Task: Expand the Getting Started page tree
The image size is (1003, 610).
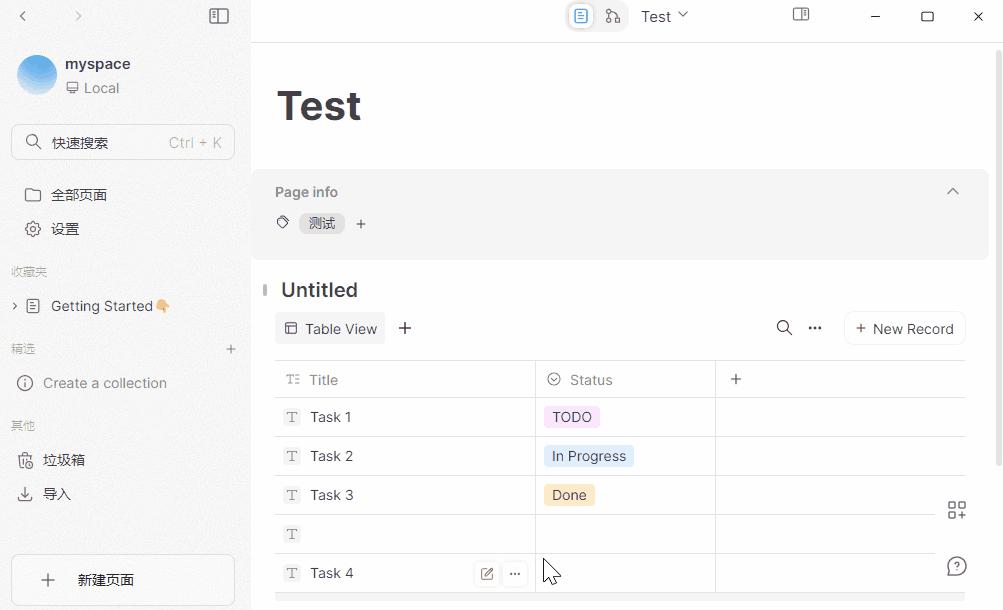Action: pos(15,306)
